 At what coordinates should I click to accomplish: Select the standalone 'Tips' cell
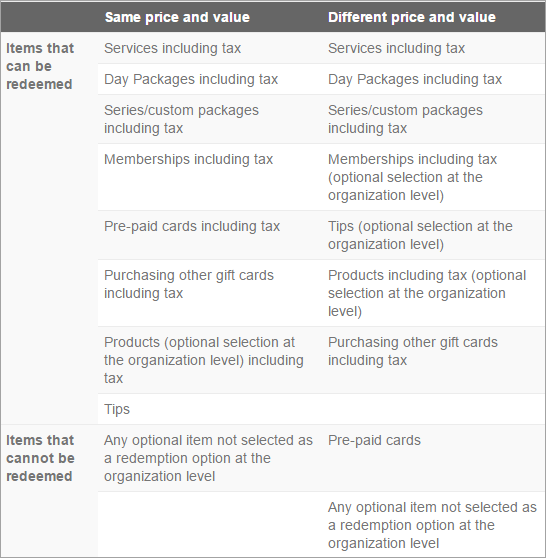tap(117, 409)
